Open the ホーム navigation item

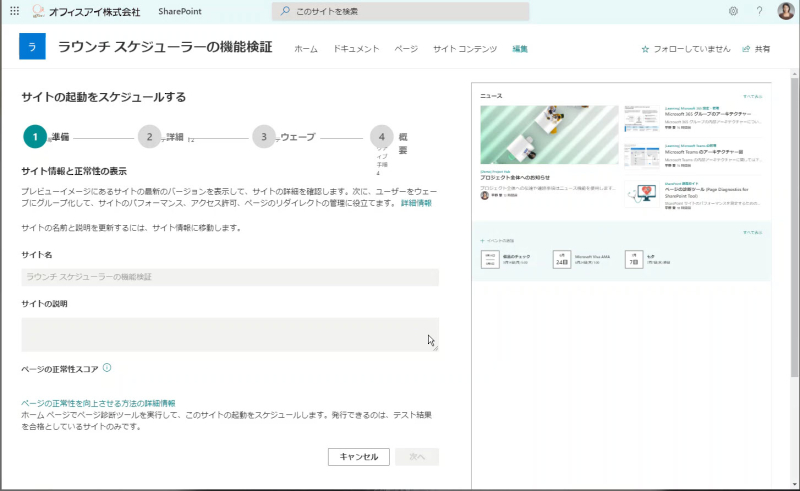point(306,49)
